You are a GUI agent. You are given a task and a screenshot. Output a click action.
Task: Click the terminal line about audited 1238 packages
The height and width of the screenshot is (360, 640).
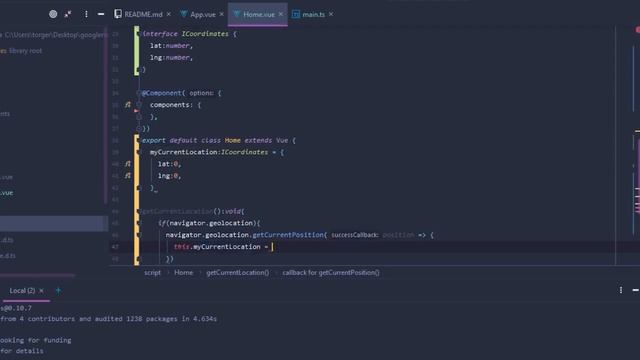click(x=109, y=319)
